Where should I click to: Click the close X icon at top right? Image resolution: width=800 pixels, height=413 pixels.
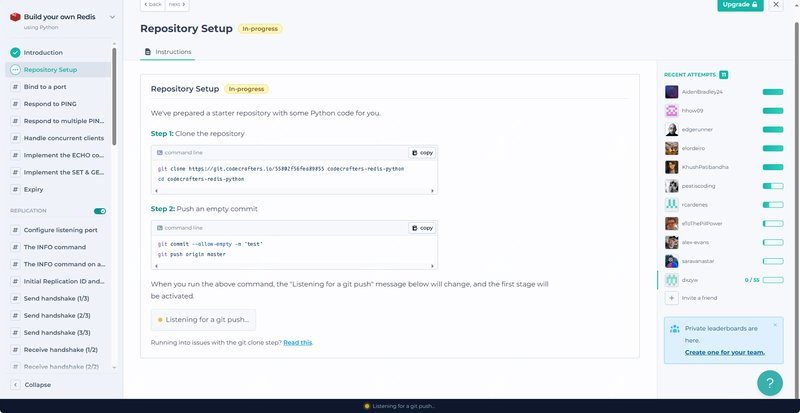coord(776,5)
